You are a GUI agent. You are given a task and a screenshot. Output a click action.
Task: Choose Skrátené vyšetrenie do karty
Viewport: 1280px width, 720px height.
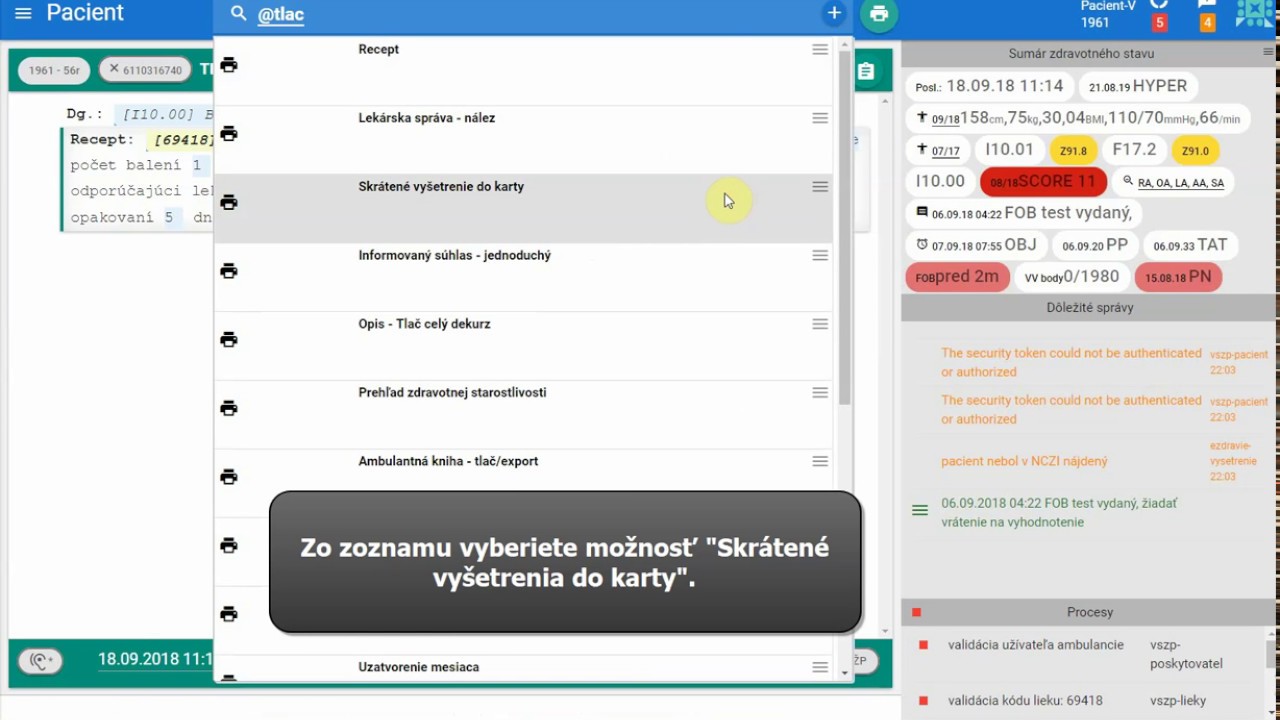[x=523, y=208]
